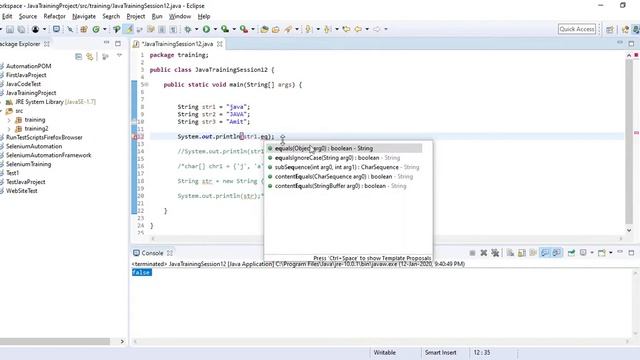
Task: Open the External Tools dropdown arrow
Action: (253, 29)
